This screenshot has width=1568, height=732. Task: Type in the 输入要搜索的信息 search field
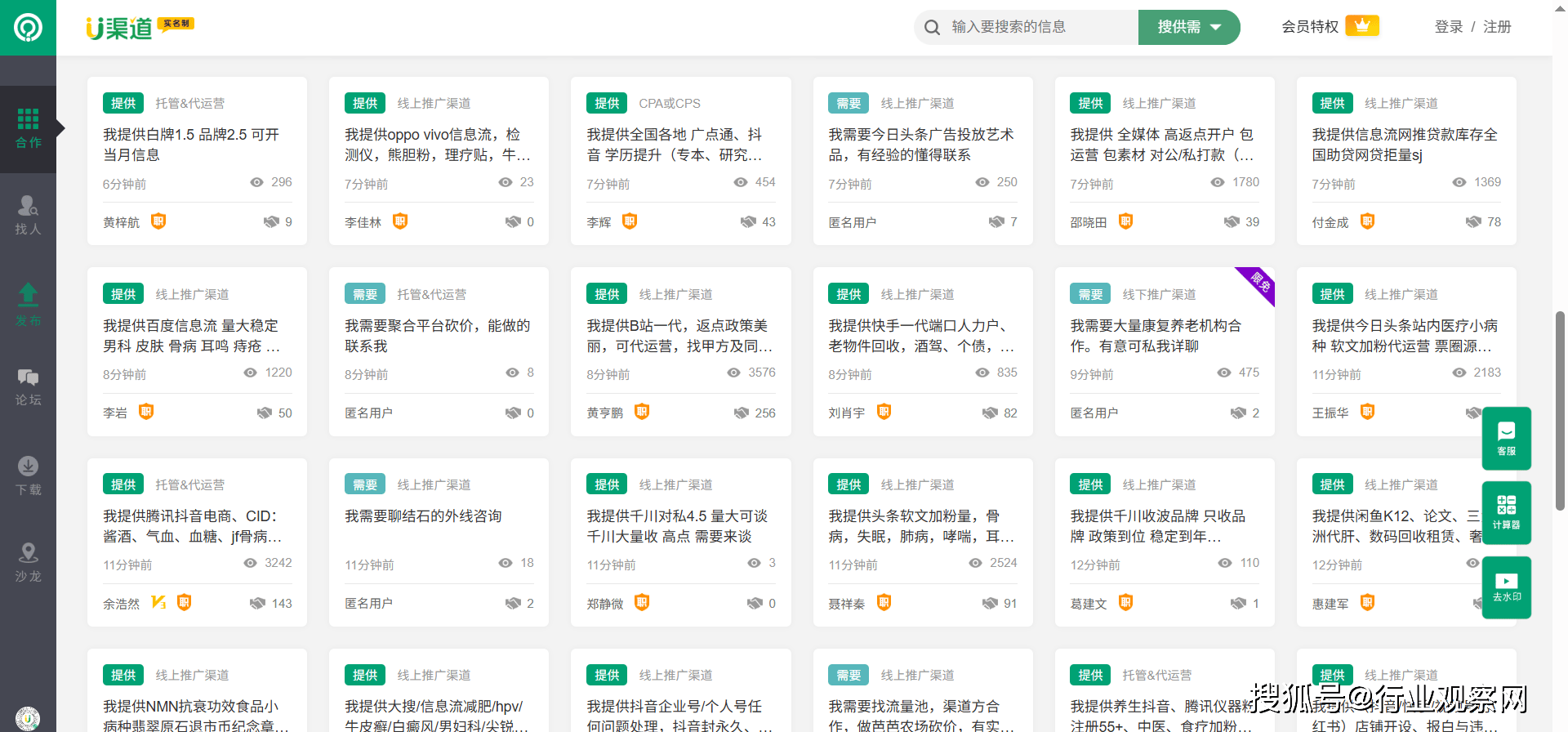click(x=1037, y=27)
